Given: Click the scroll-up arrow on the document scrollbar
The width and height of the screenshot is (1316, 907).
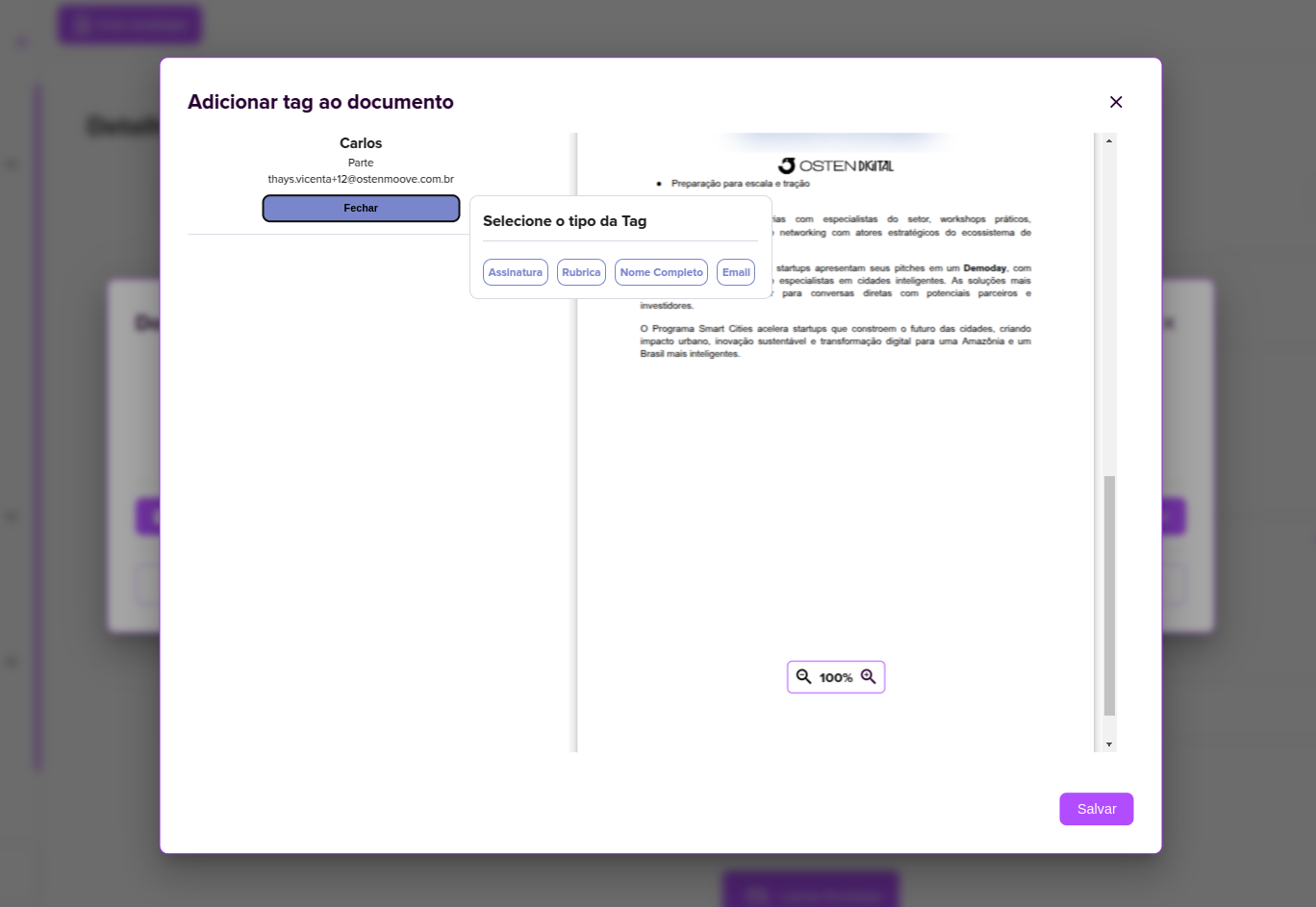Looking at the screenshot, I should (1108, 139).
